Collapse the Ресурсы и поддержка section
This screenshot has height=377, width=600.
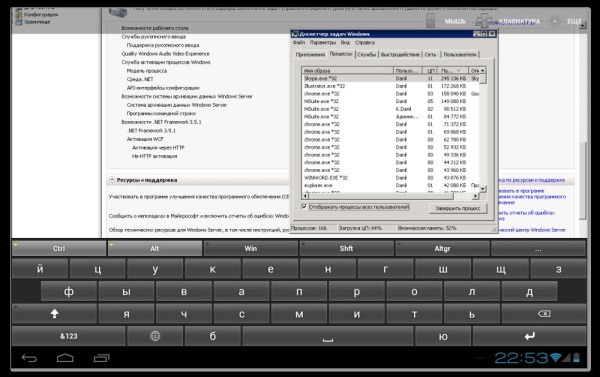tap(112, 180)
